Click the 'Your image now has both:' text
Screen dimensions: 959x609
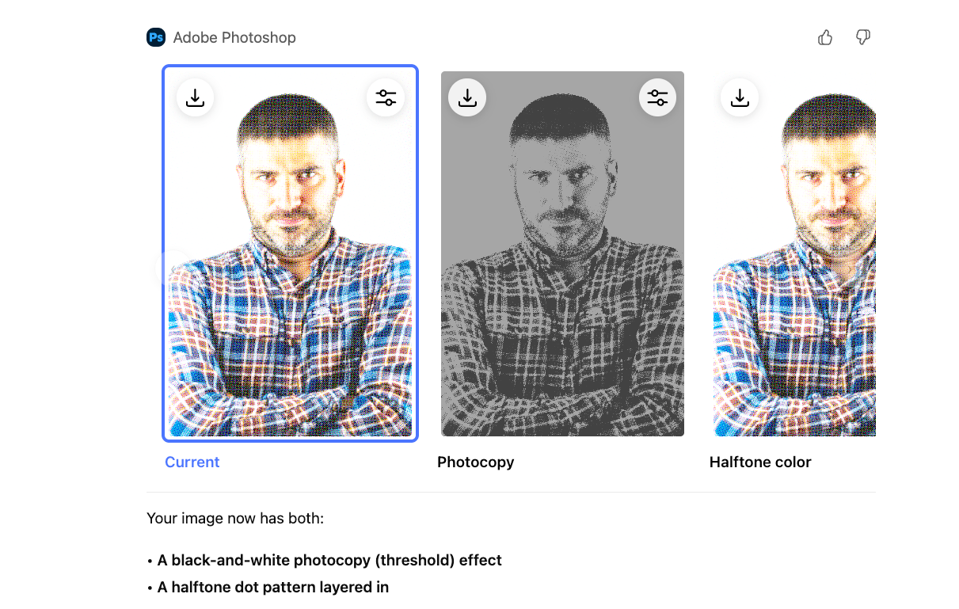235,518
